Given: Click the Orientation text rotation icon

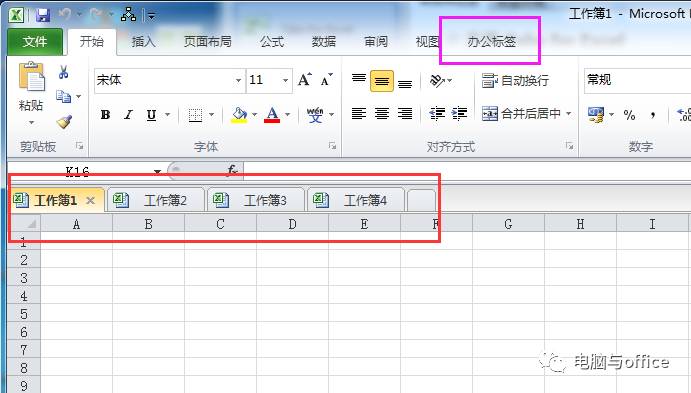Looking at the screenshot, I should (437, 81).
